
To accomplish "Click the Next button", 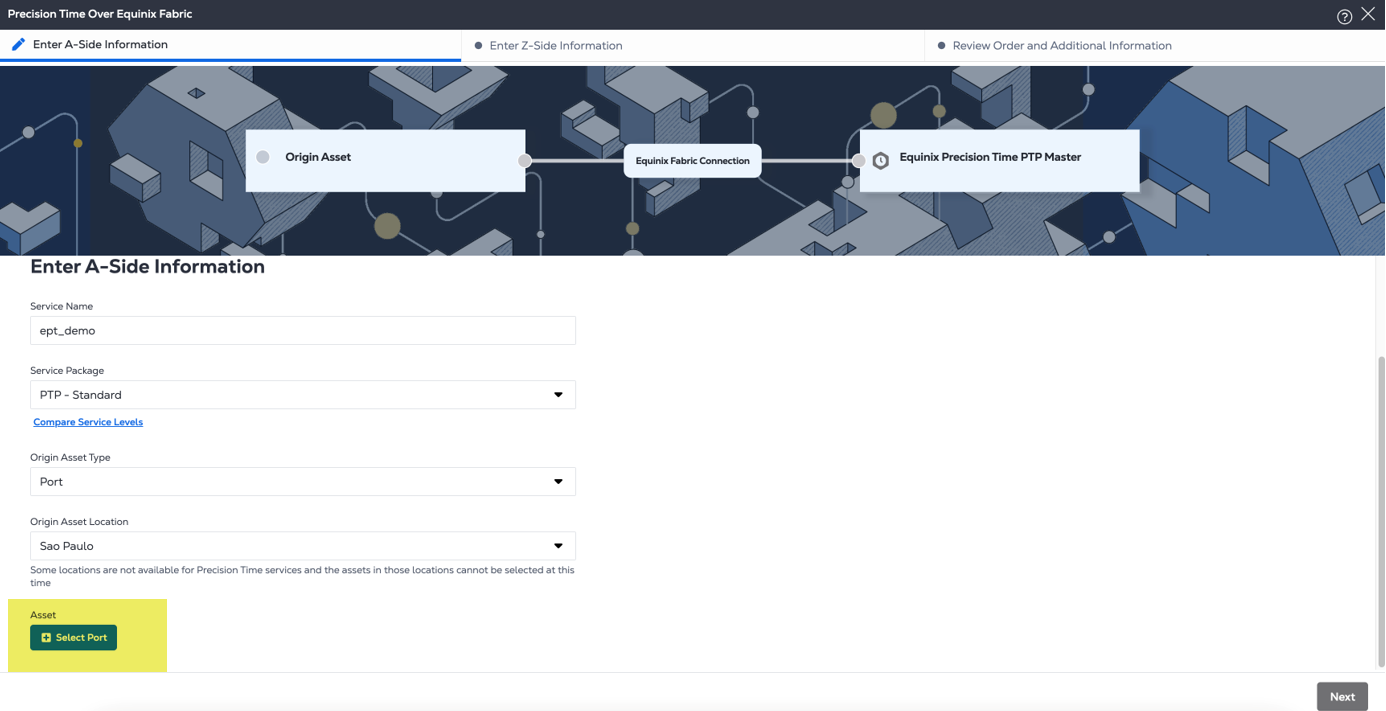I will (x=1342, y=697).
